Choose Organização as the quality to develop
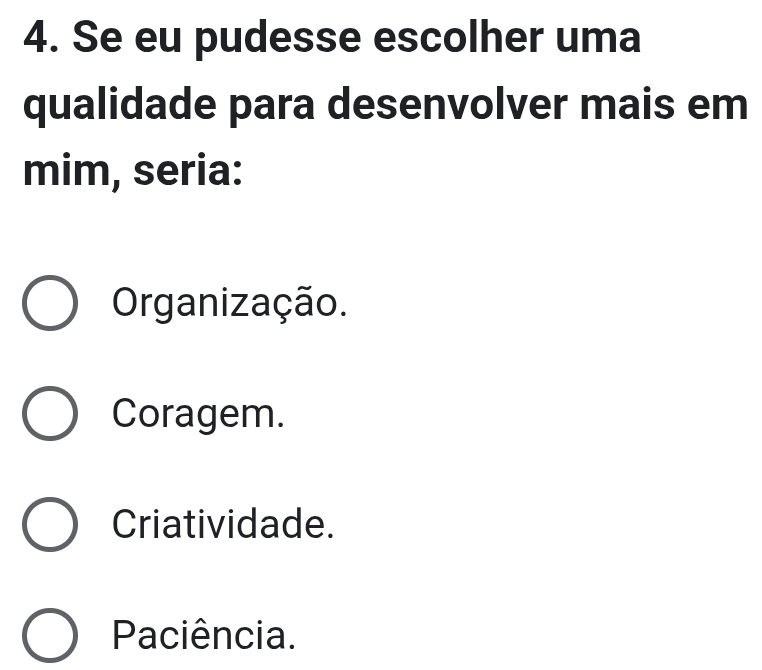 coord(48,304)
